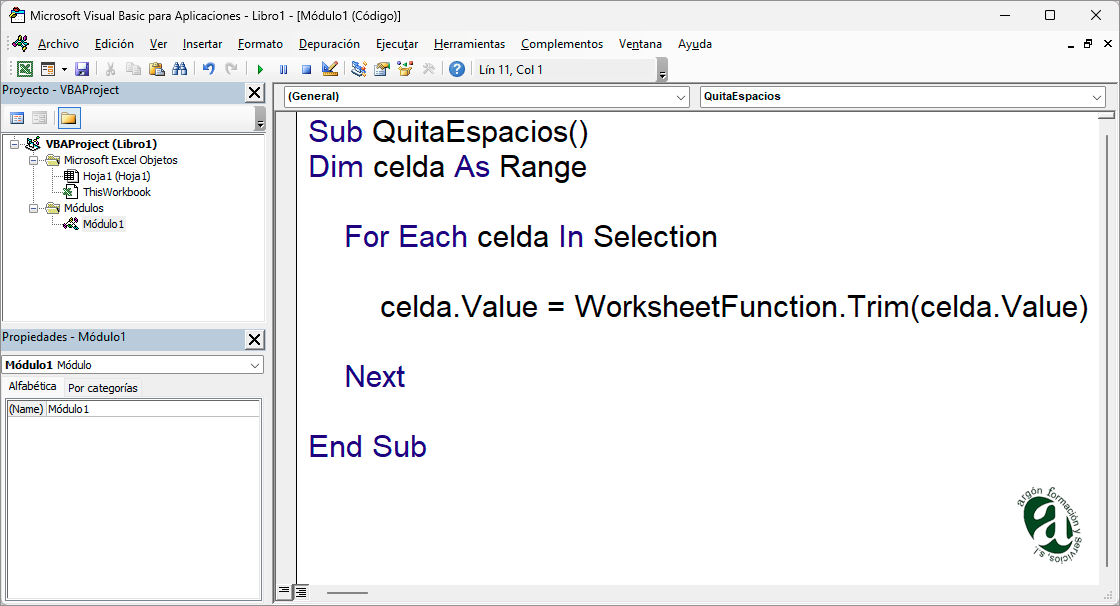
Task: Close the Proyecto - VBAProject panel
Action: point(254,92)
